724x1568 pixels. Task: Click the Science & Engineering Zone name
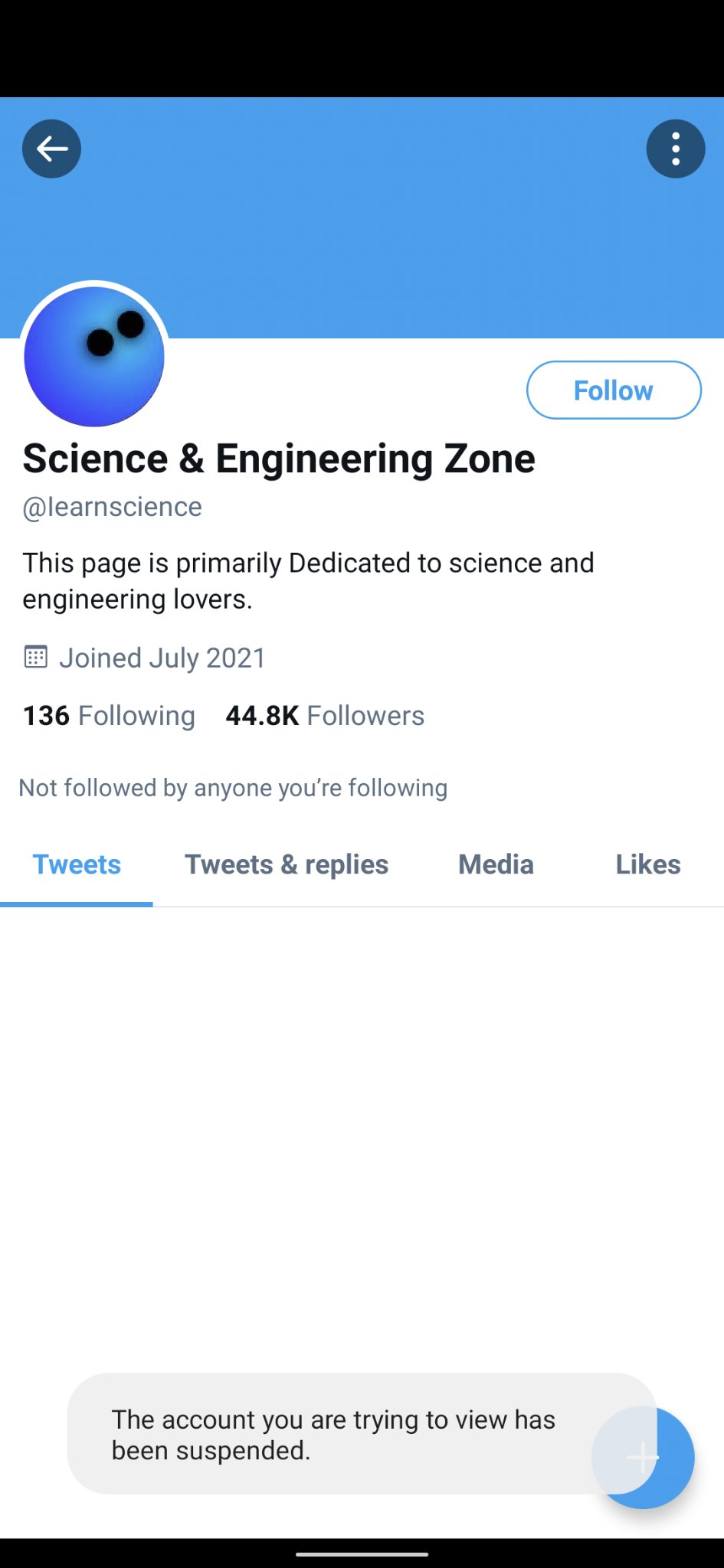click(x=279, y=459)
